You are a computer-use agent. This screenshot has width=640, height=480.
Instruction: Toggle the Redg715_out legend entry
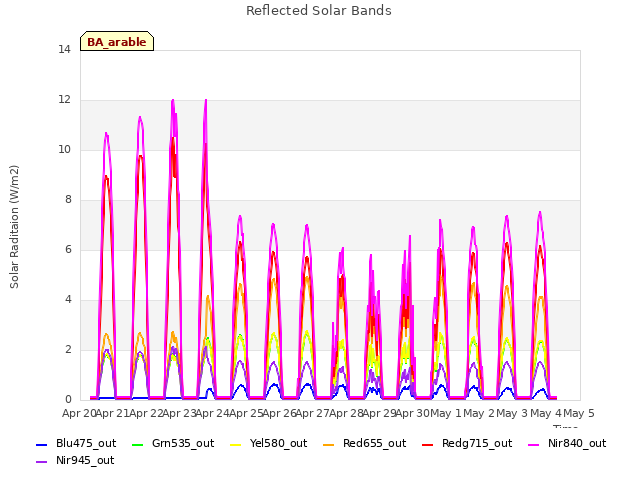pyautogui.click(x=467, y=443)
